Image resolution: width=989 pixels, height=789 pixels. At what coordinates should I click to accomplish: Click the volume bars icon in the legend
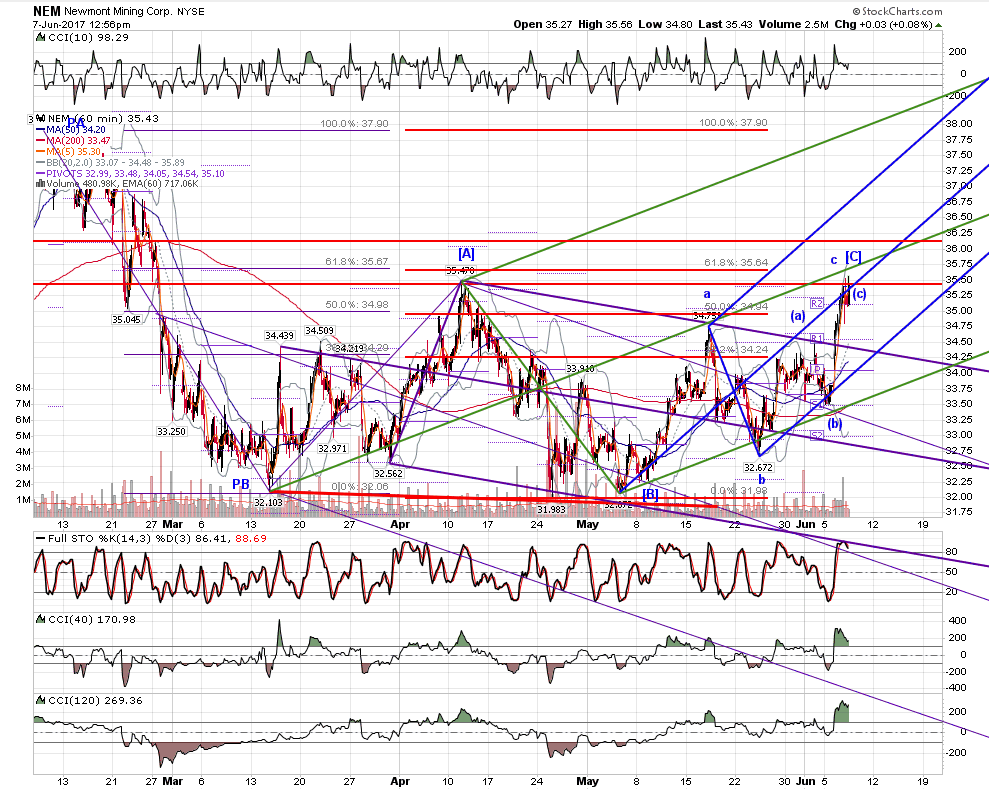(40, 184)
